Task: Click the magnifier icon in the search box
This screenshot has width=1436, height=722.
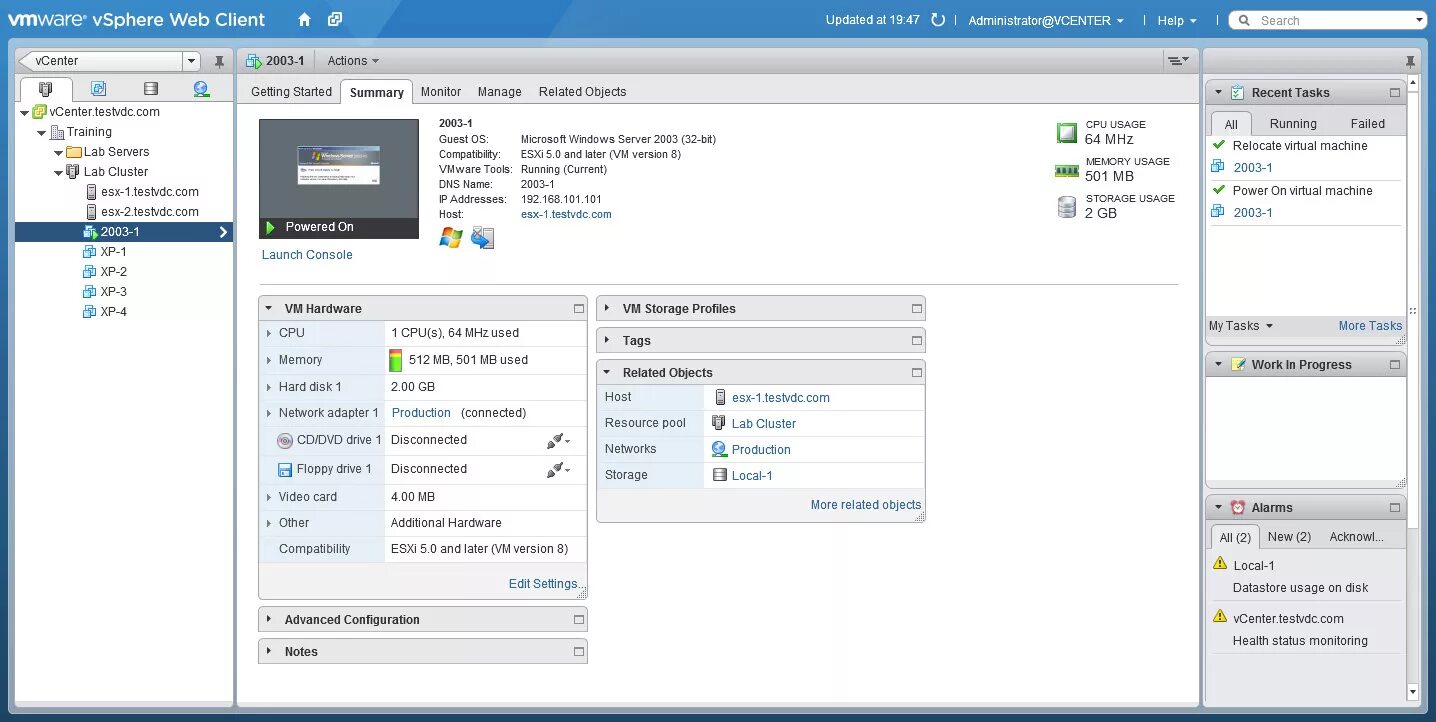Action: click(1245, 20)
